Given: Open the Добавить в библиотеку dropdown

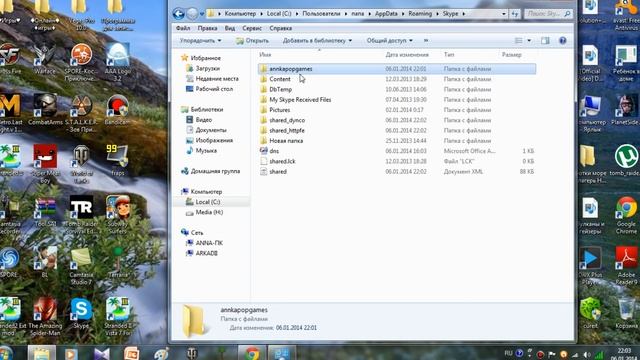Looking at the screenshot, I should 317,40.
